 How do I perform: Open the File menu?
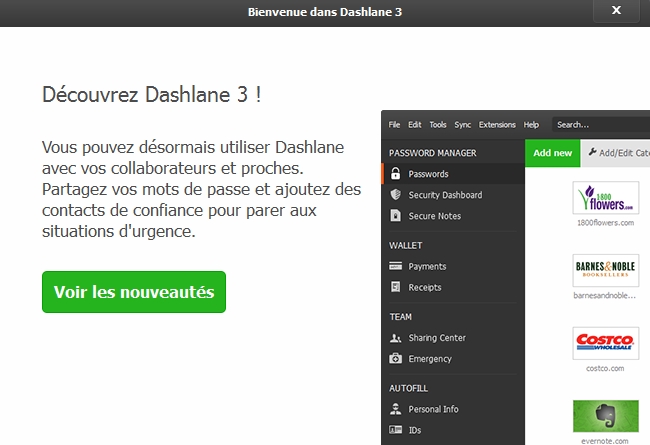coord(394,125)
